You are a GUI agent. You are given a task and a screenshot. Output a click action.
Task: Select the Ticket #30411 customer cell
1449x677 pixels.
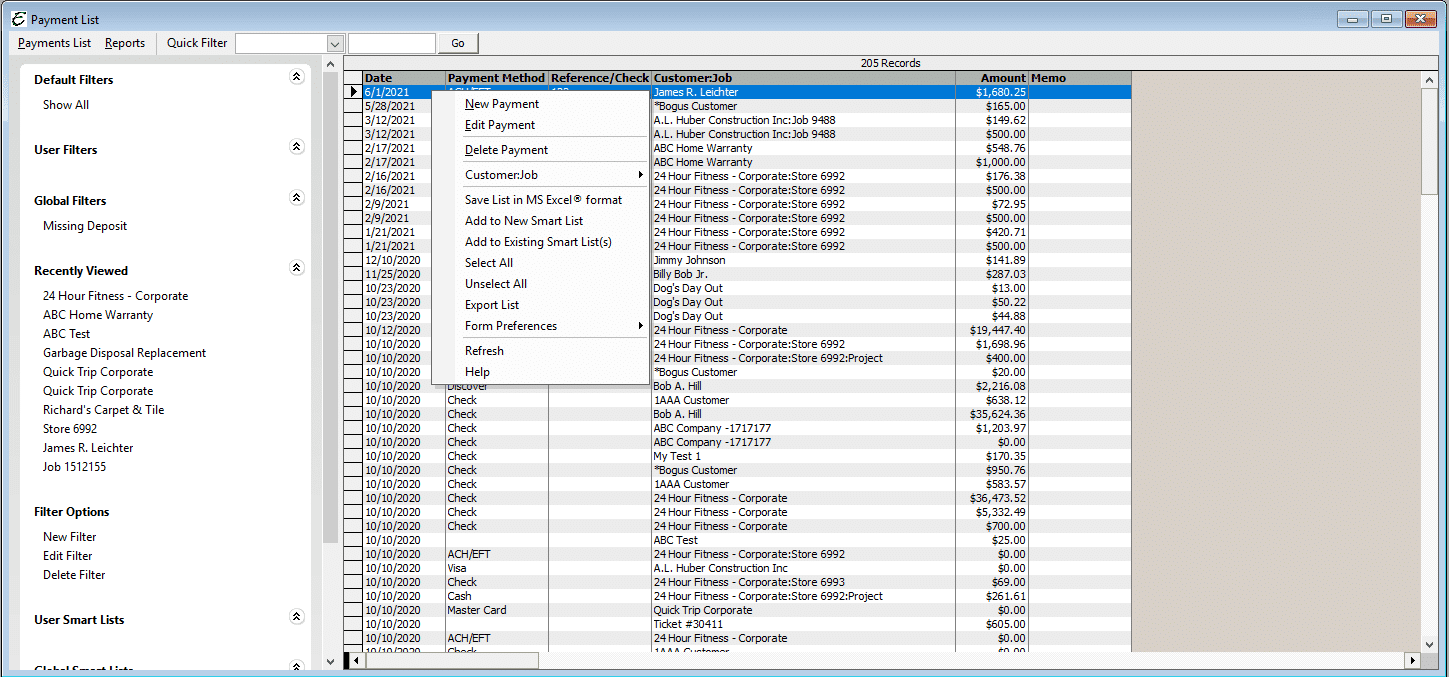(x=803, y=624)
